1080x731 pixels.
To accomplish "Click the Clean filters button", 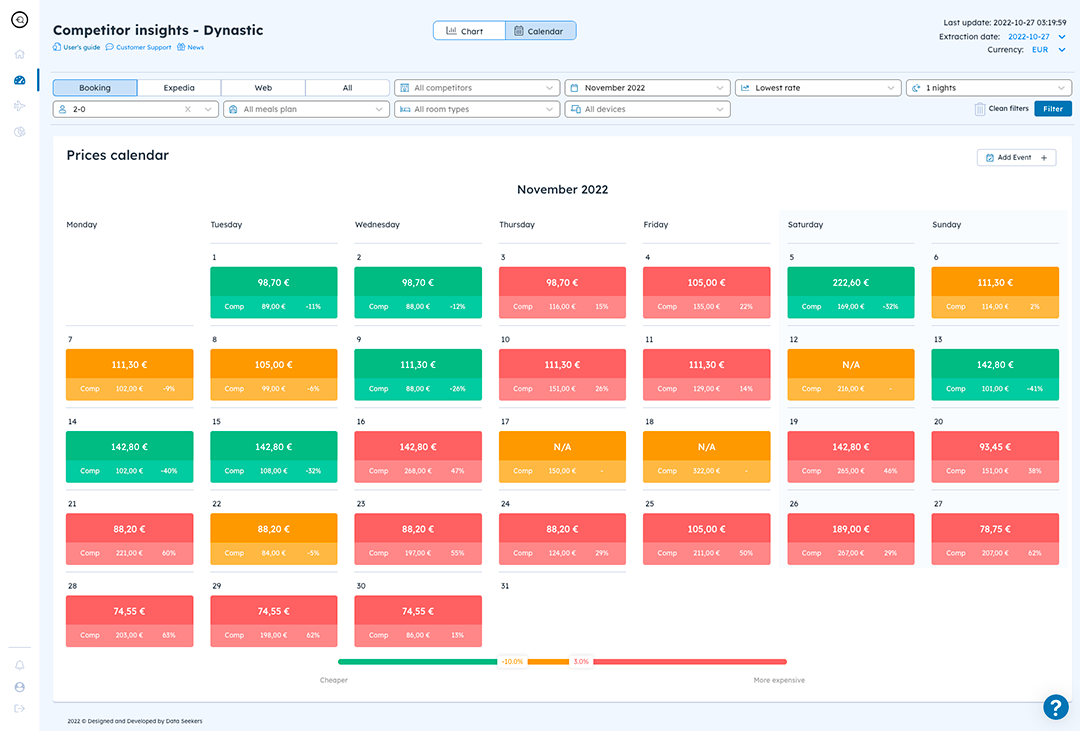I will [x=1001, y=109].
